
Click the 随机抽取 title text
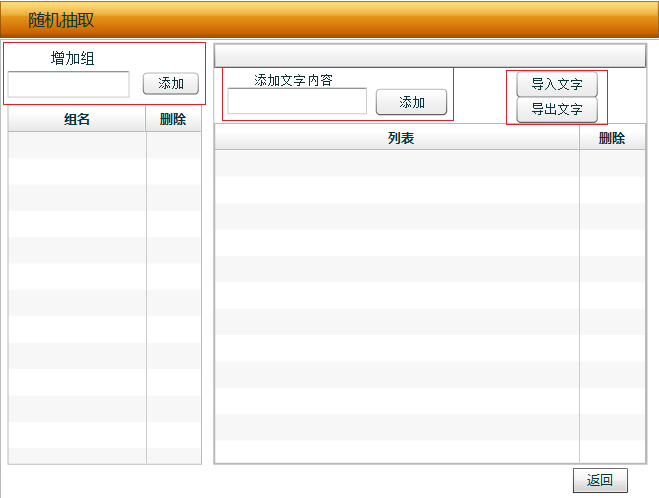[62, 19]
